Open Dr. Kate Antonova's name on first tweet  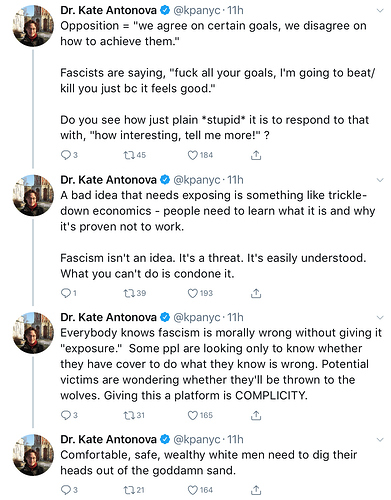click(x=108, y=10)
